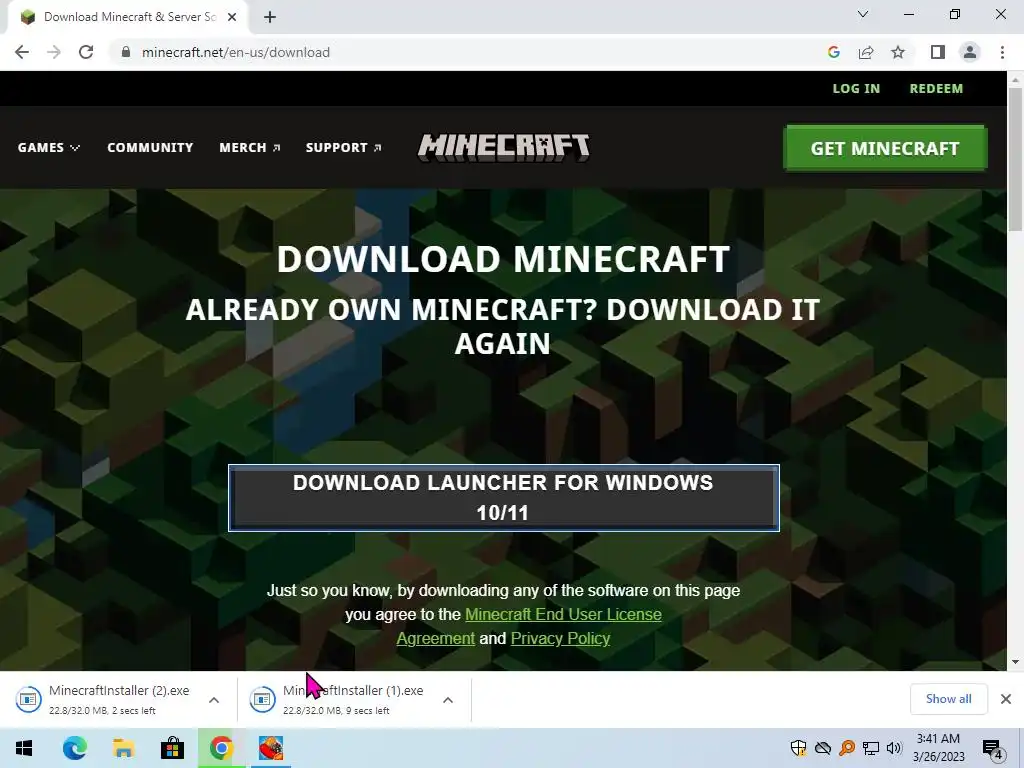1024x768 pixels.
Task: Close the downloads bar
Action: (1006, 699)
